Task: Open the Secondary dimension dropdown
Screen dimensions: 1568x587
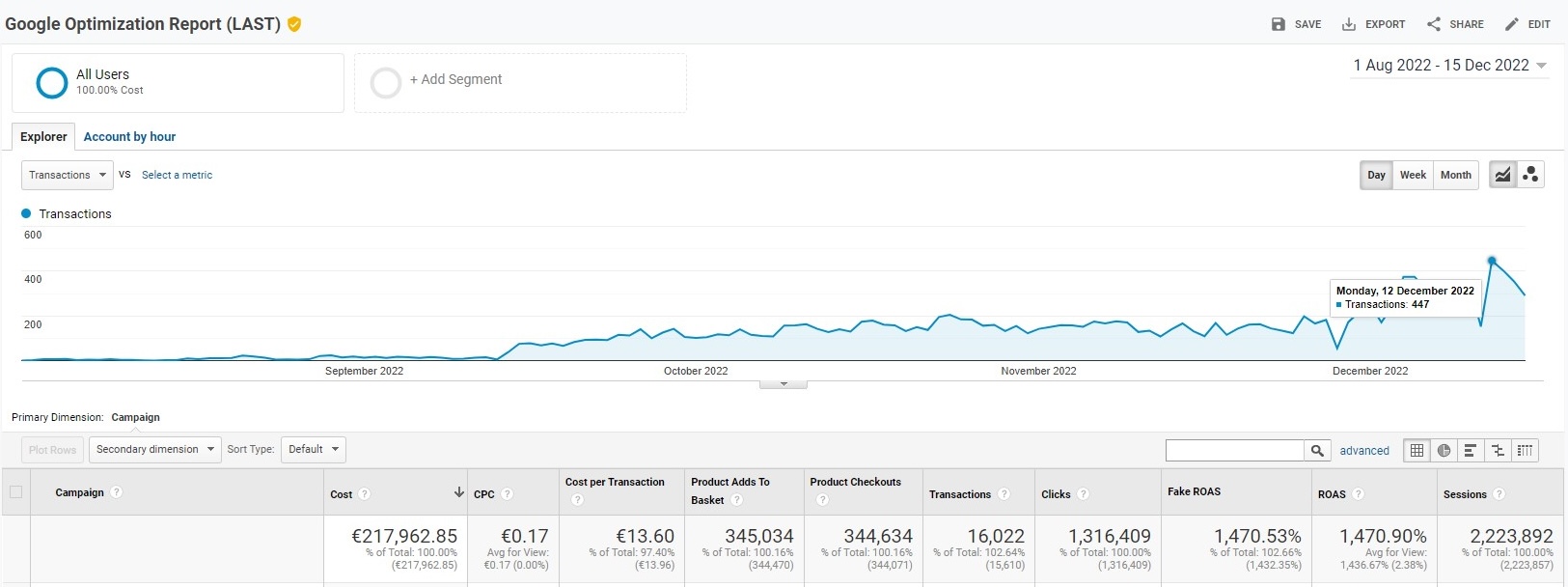Action: (155, 450)
